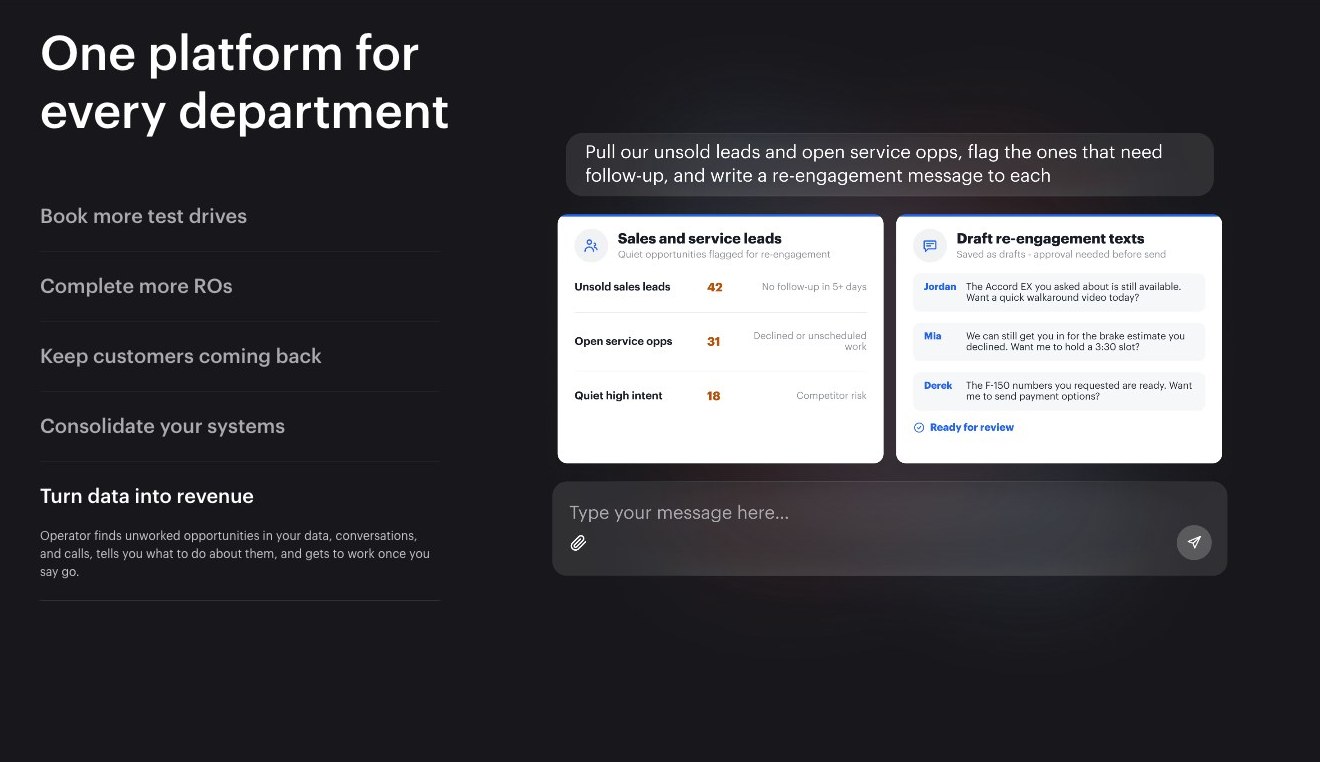Click the Unsold sales leads row label
The height and width of the screenshot is (762, 1320).
pos(622,287)
